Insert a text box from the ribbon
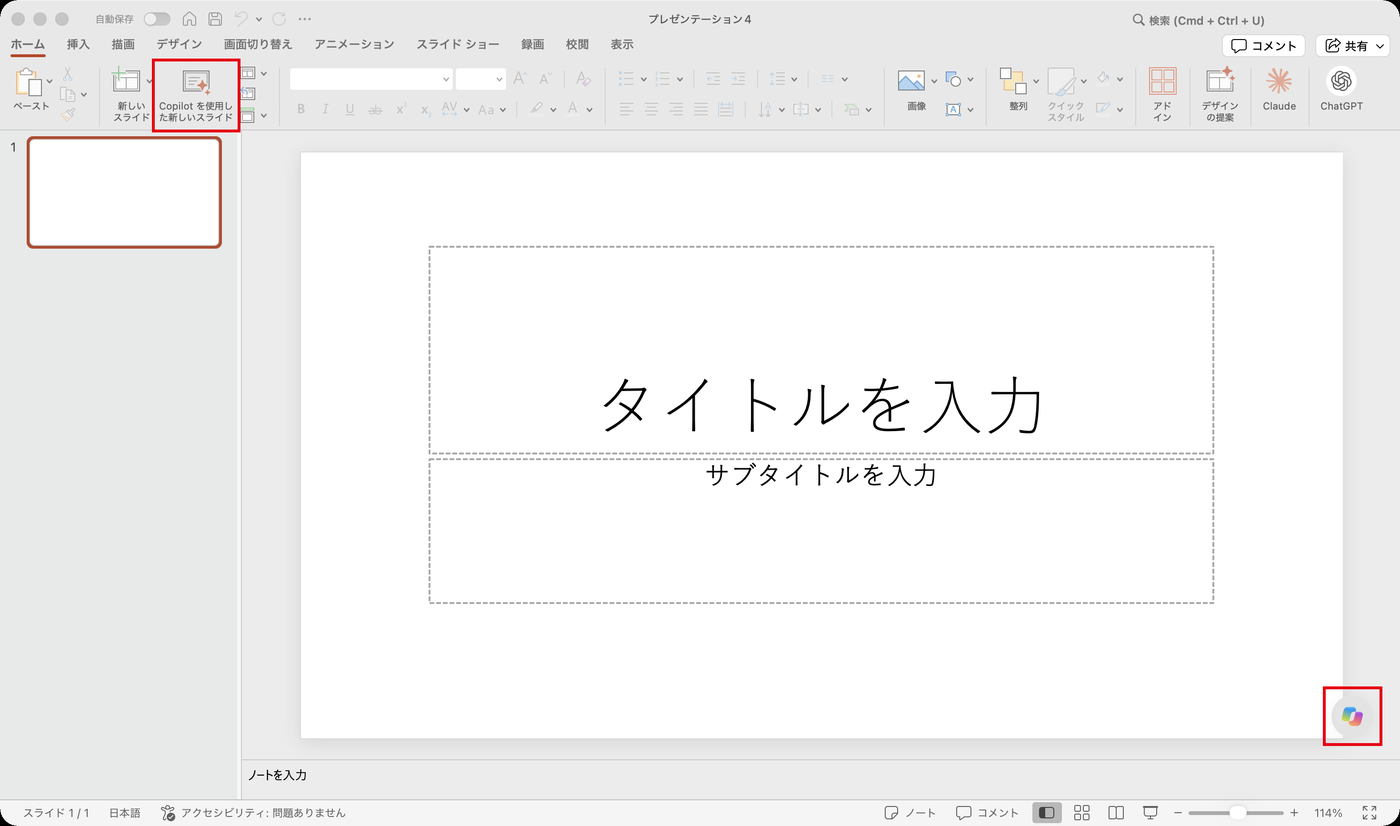 (954, 109)
